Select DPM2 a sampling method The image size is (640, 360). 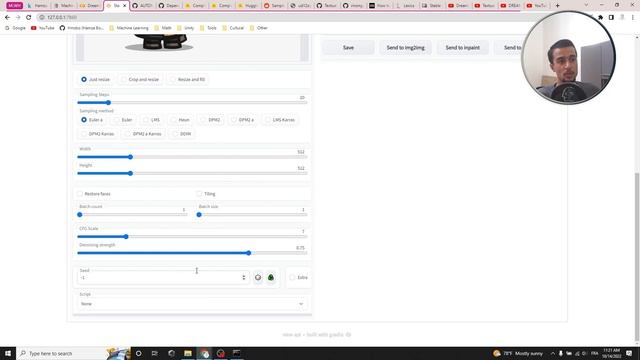[x=242, y=120]
